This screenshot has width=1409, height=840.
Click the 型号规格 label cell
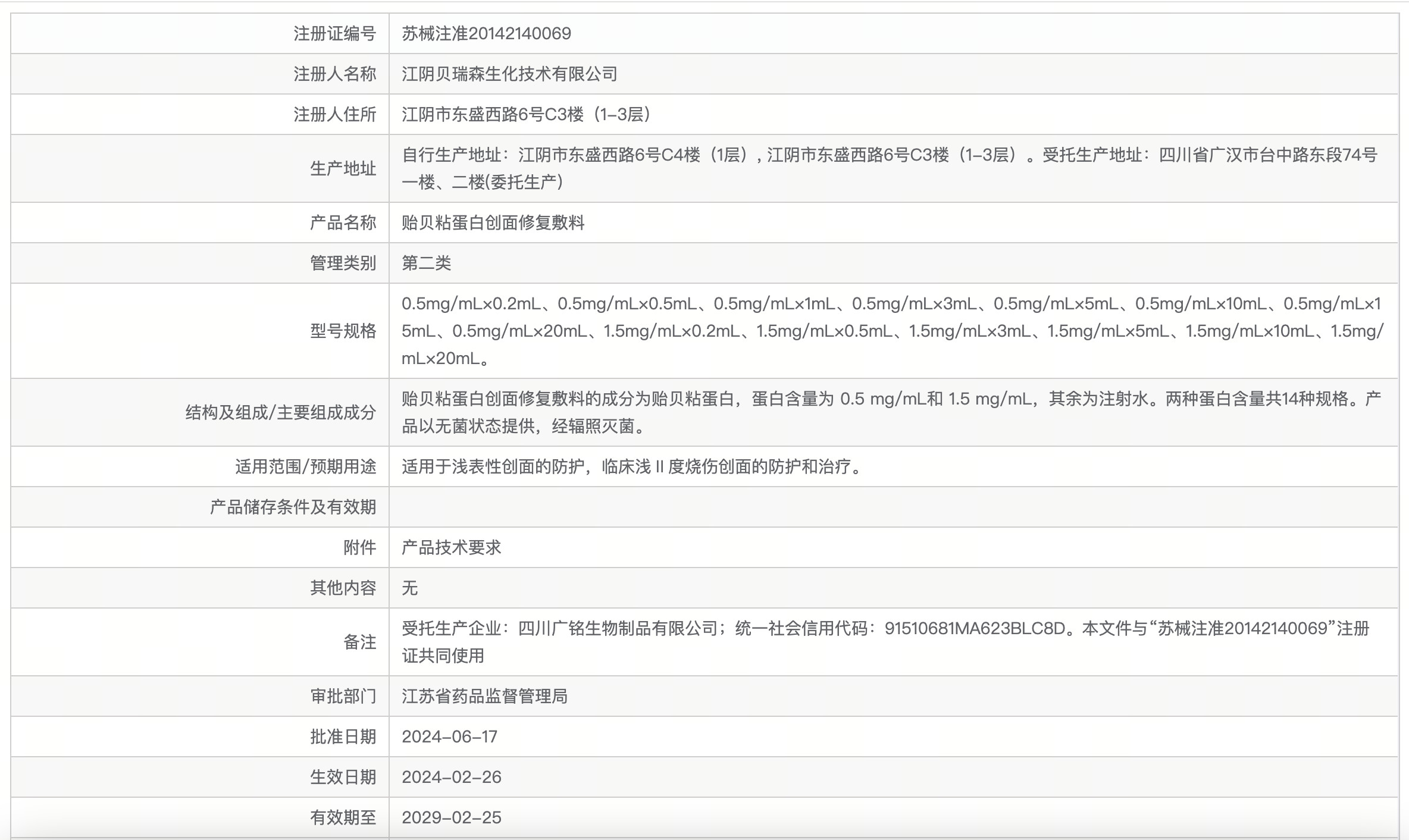(x=200, y=331)
